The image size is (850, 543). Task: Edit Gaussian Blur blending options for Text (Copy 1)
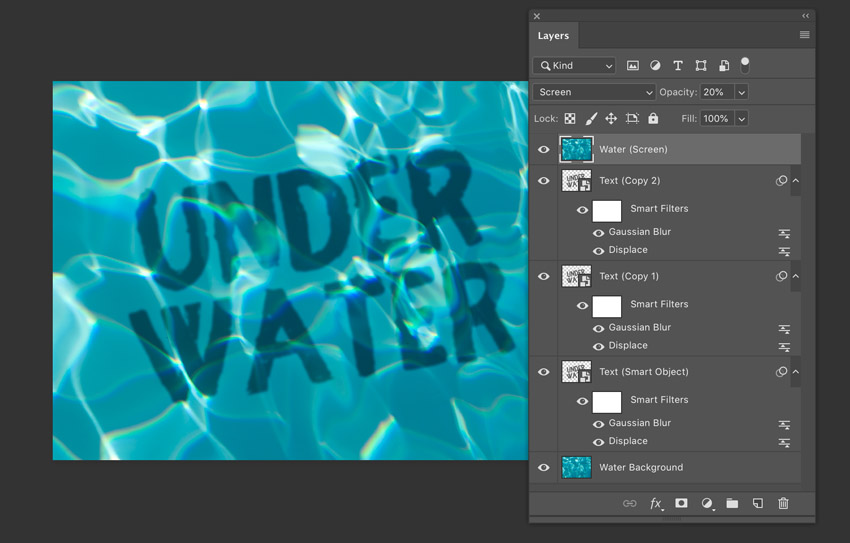[x=784, y=329]
